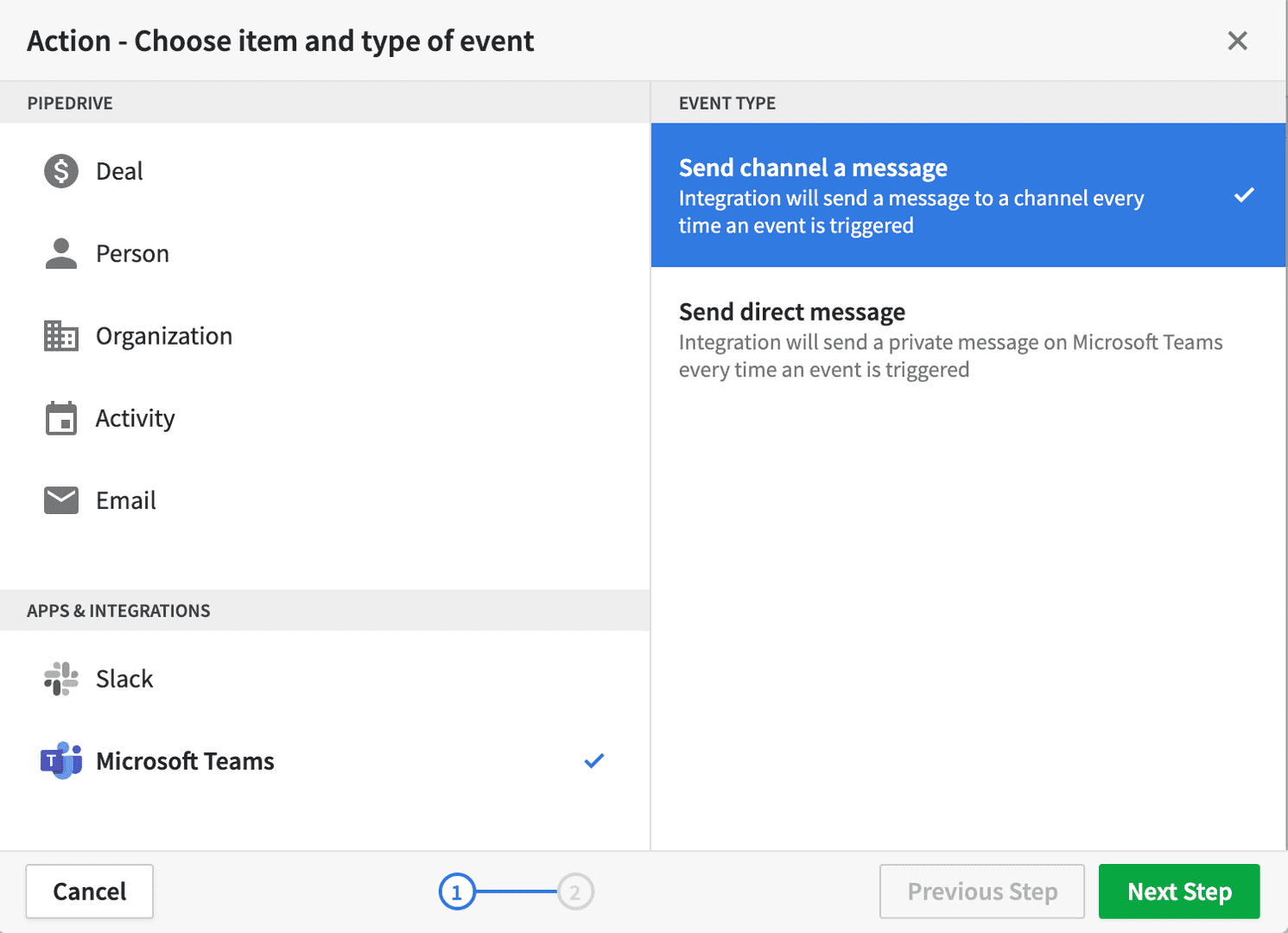Image resolution: width=1288 pixels, height=933 pixels.
Task: Choose Send channel a message event
Action: pyautogui.click(x=968, y=195)
